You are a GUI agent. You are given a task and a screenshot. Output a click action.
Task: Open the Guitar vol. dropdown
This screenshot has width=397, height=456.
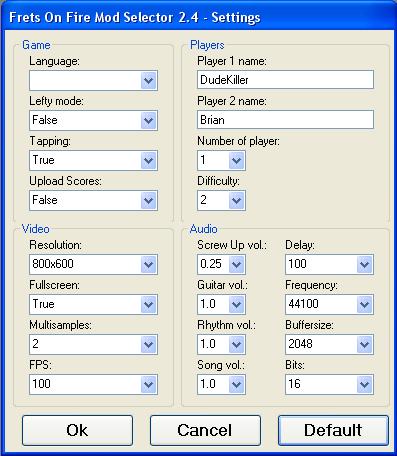tap(221, 304)
